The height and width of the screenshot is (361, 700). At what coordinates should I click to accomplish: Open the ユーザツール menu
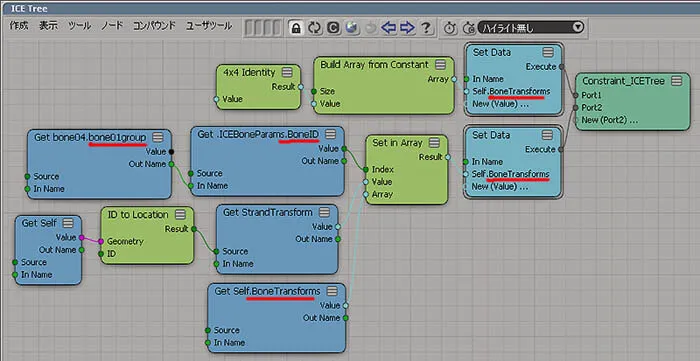click(209, 25)
